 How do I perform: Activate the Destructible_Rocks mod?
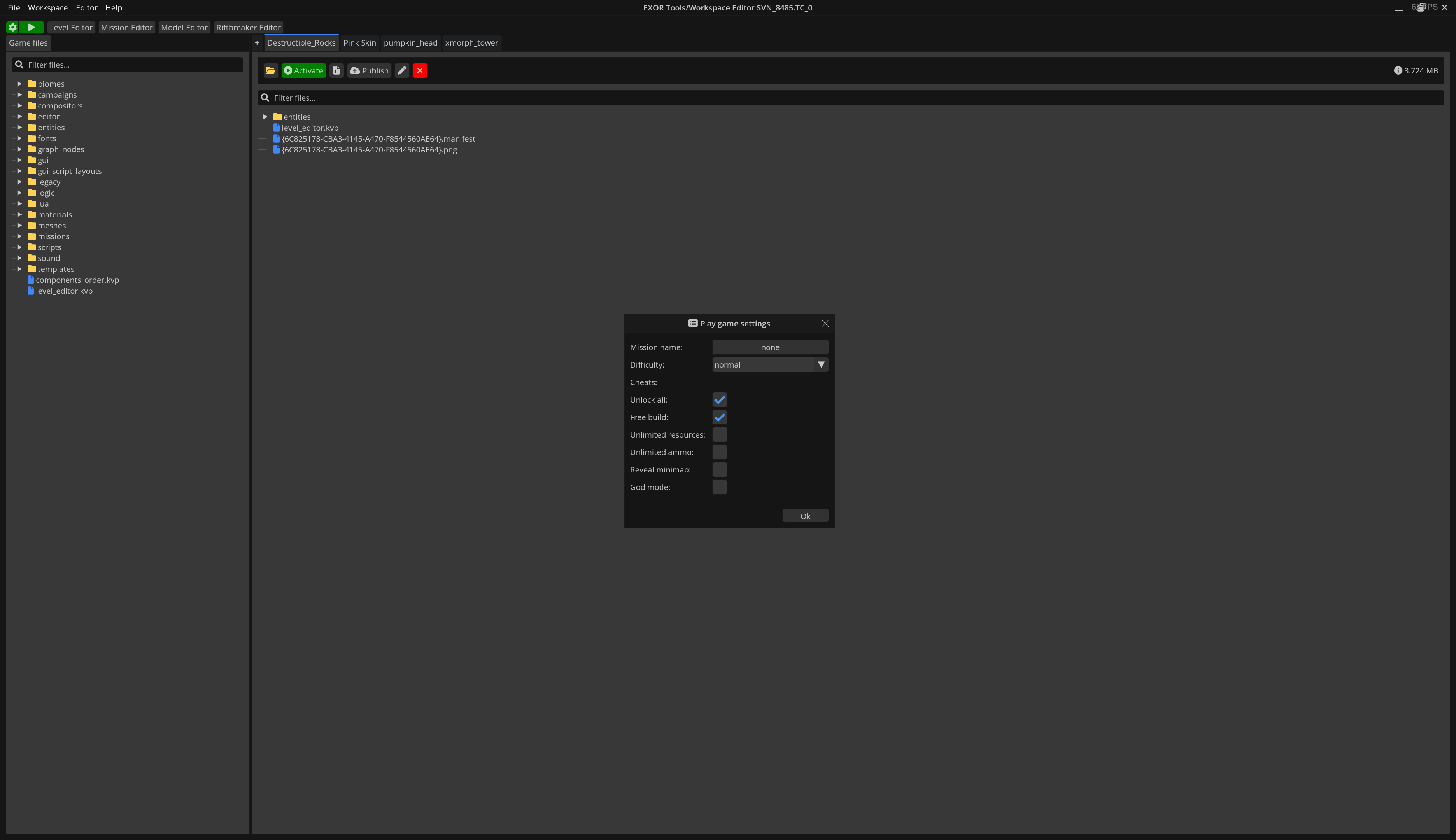[x=303, y=70]
